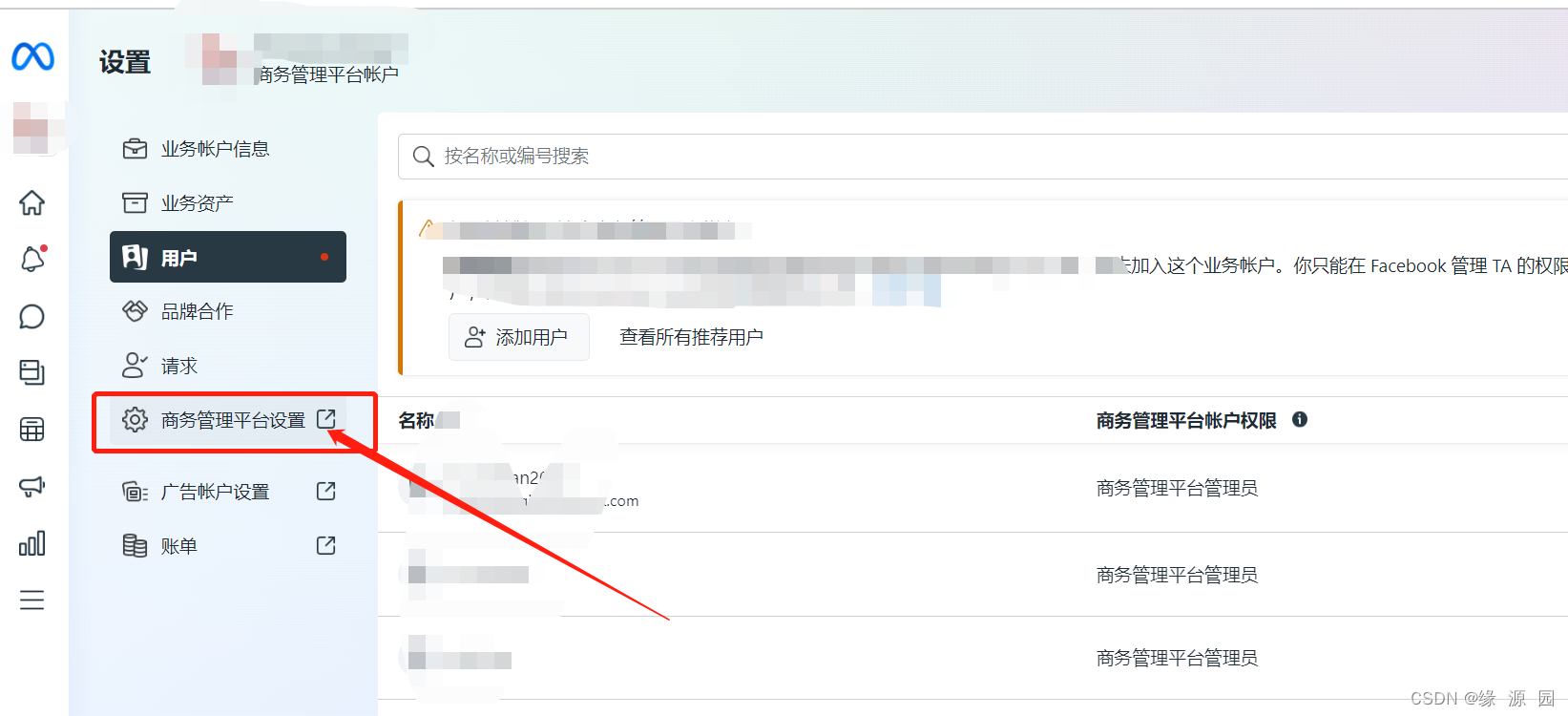
Task: Open the bar chart insights icon
Action: 32,543
